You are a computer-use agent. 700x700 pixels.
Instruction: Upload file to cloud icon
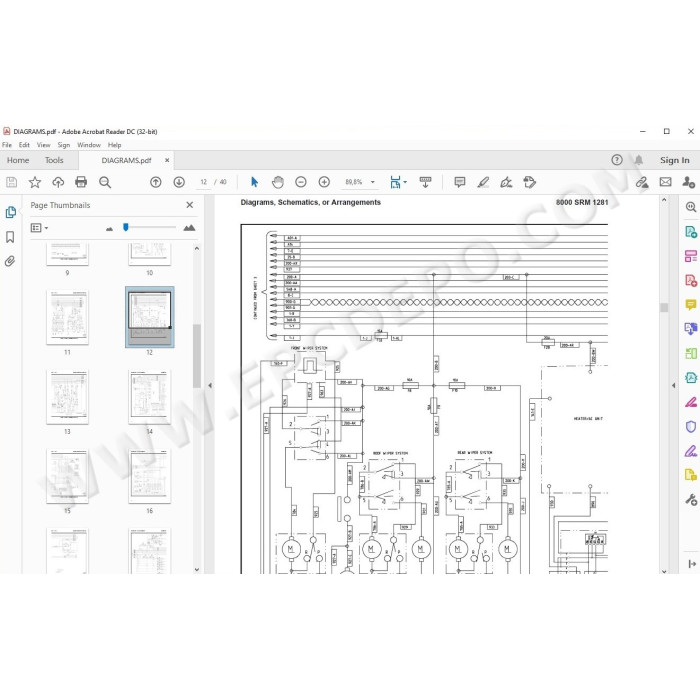(x=58, y=182)
